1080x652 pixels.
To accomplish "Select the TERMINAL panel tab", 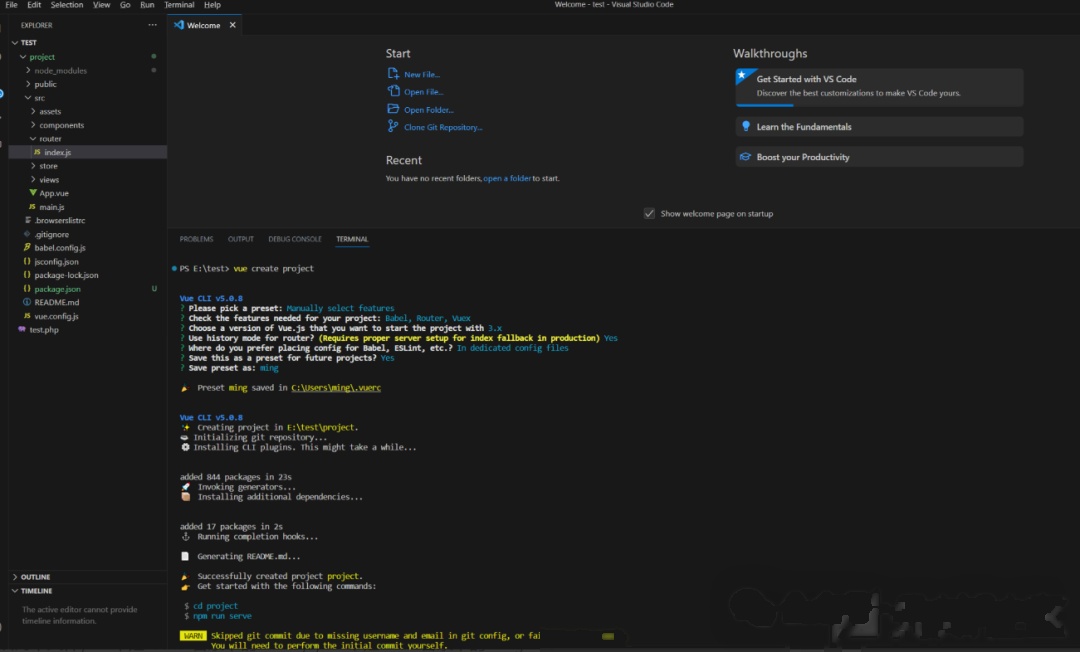I will pyautogui.click(x=352, y=239).
